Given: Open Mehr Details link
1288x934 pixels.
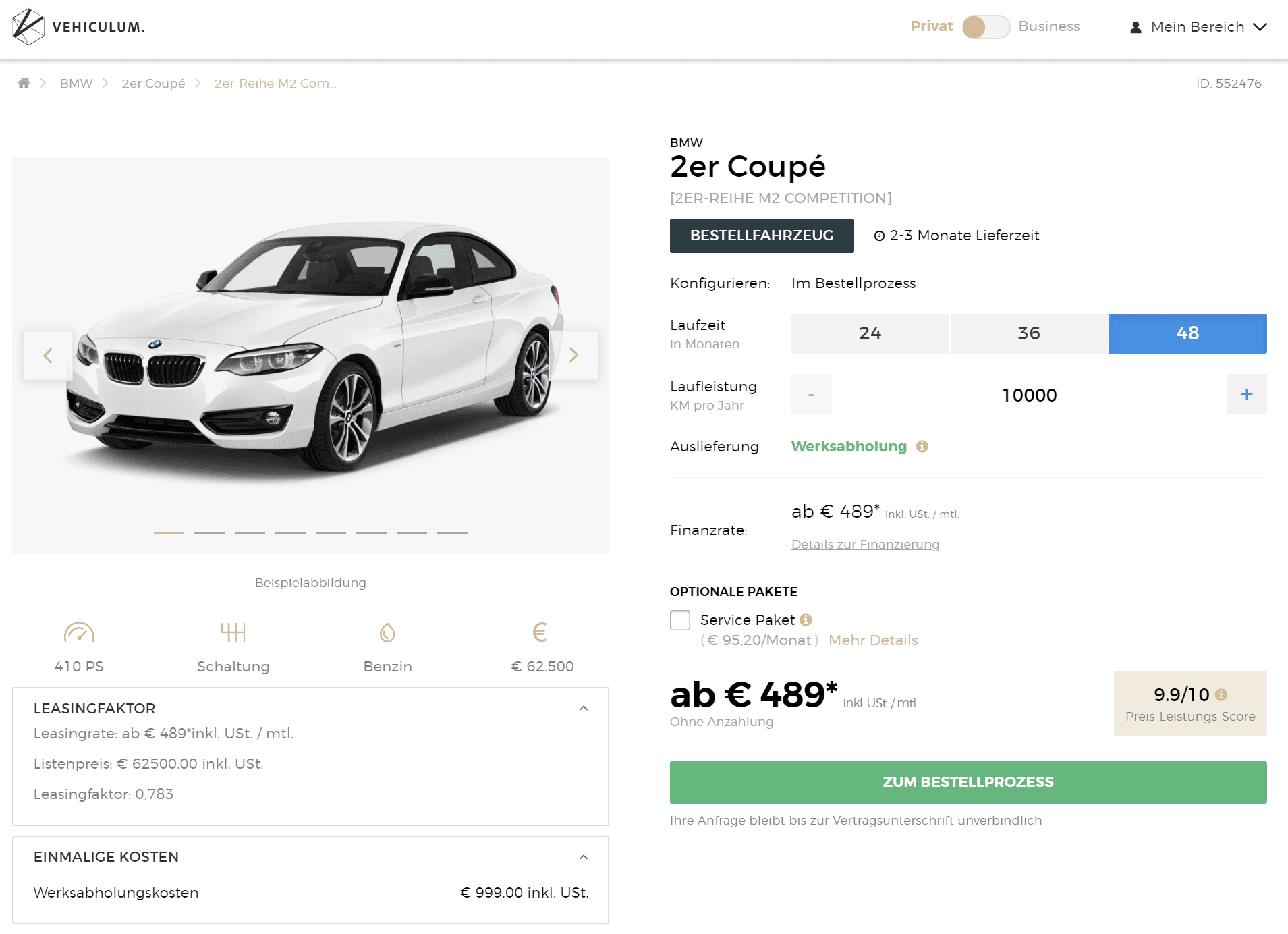Looking at the screenshot, I should tap(873, 640).
